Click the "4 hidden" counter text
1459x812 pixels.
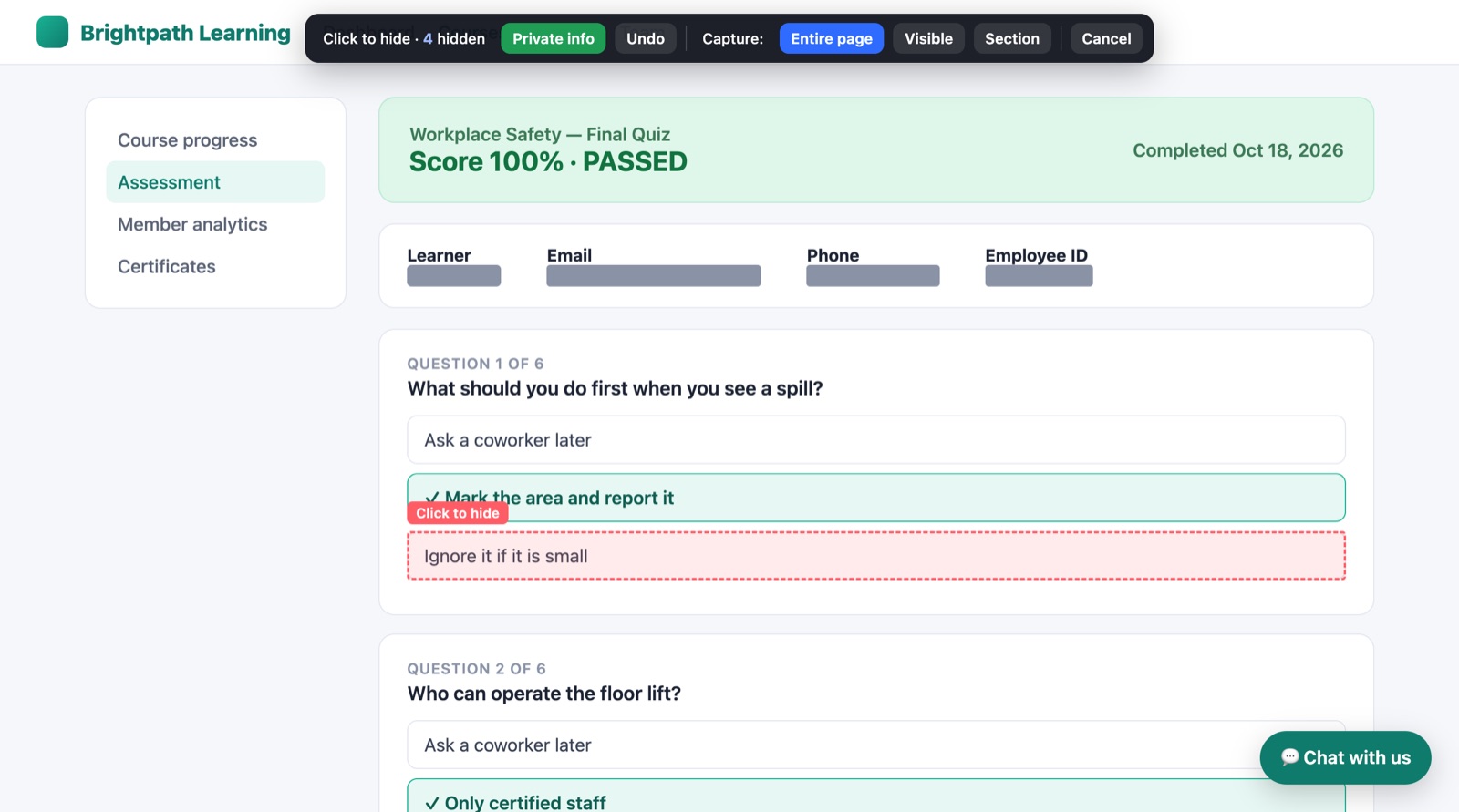coord(454,38)
